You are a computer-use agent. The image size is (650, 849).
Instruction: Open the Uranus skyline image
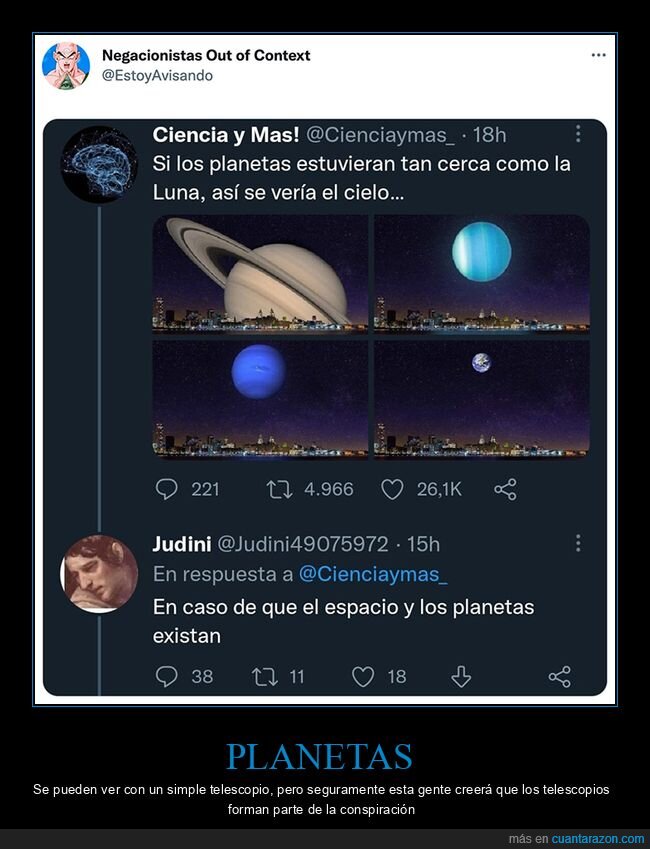tap(481, 273)
